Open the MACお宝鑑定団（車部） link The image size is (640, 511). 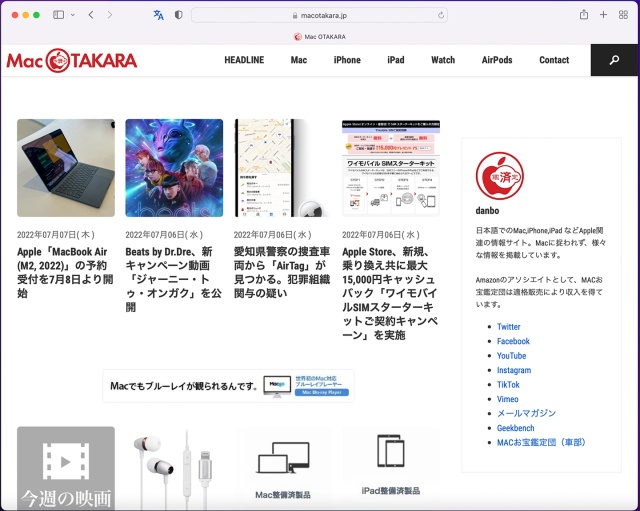tap(541, 442)
